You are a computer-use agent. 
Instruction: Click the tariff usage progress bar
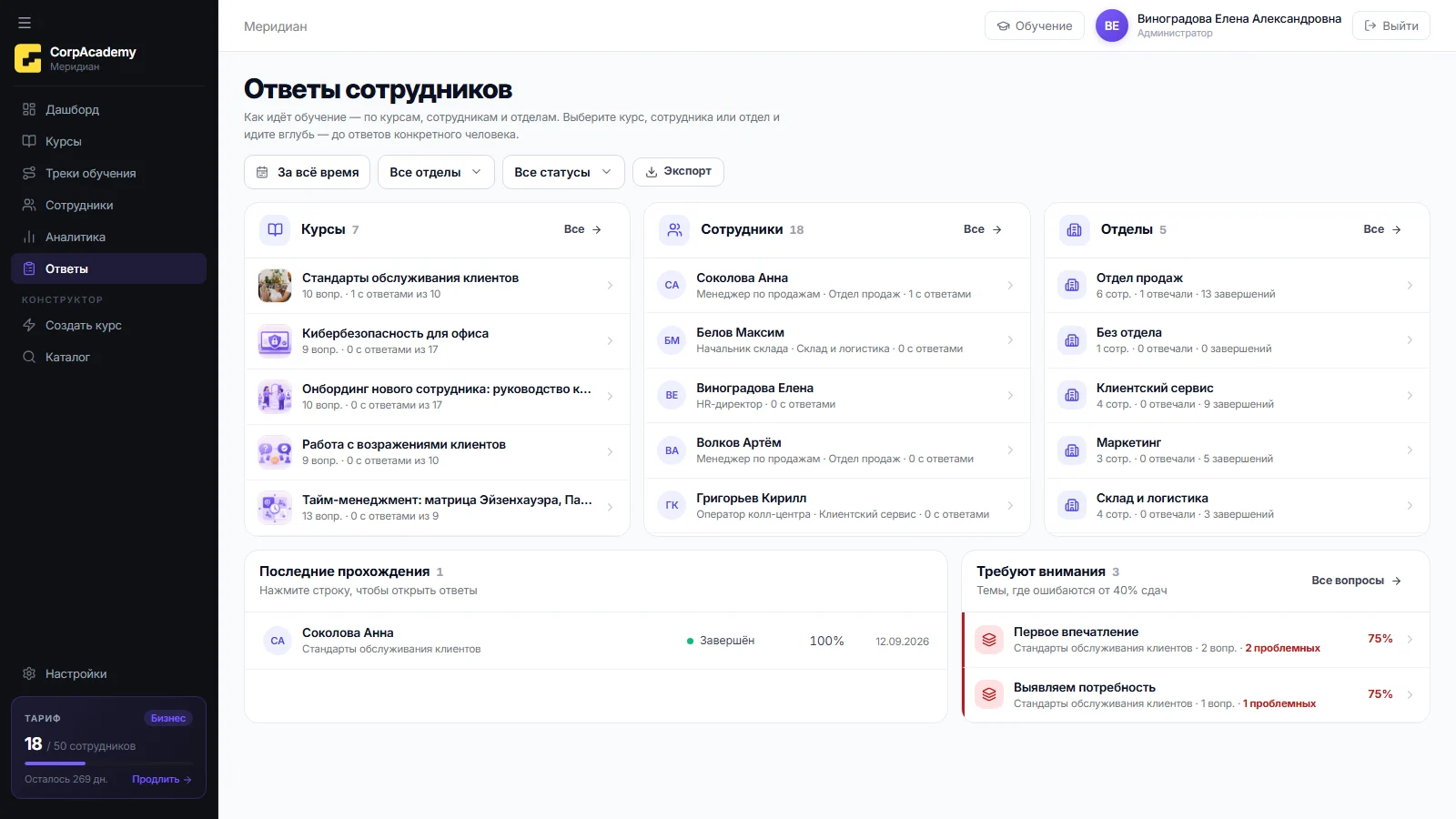(108, 763)
